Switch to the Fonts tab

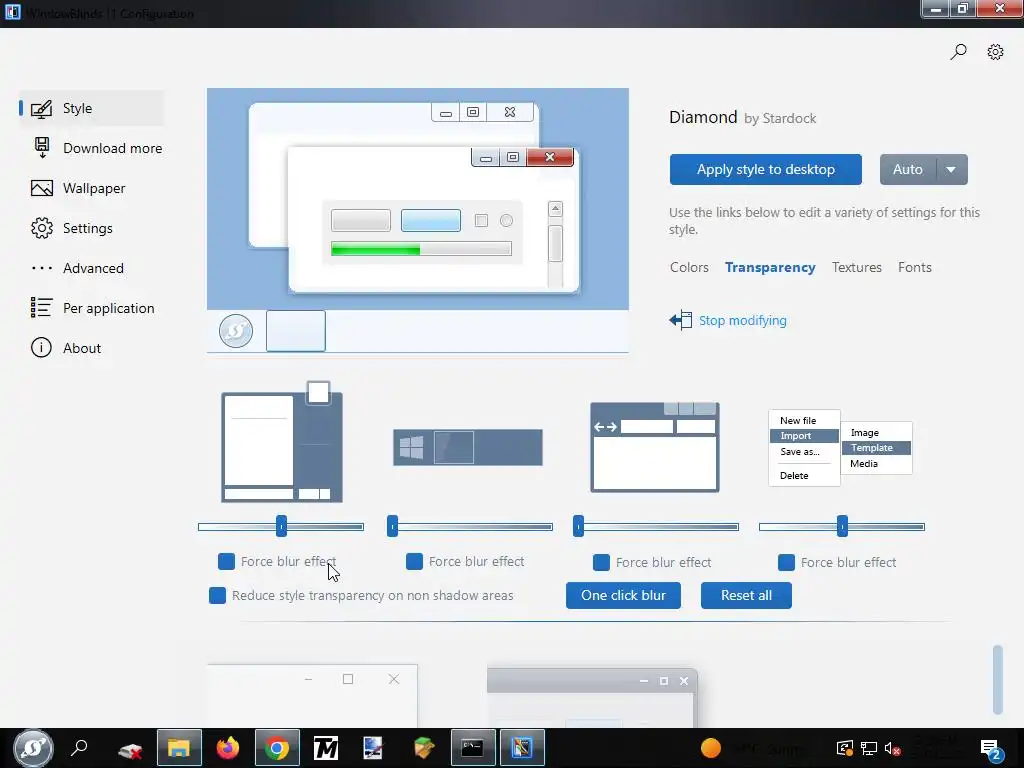click(x=914, y=267)
